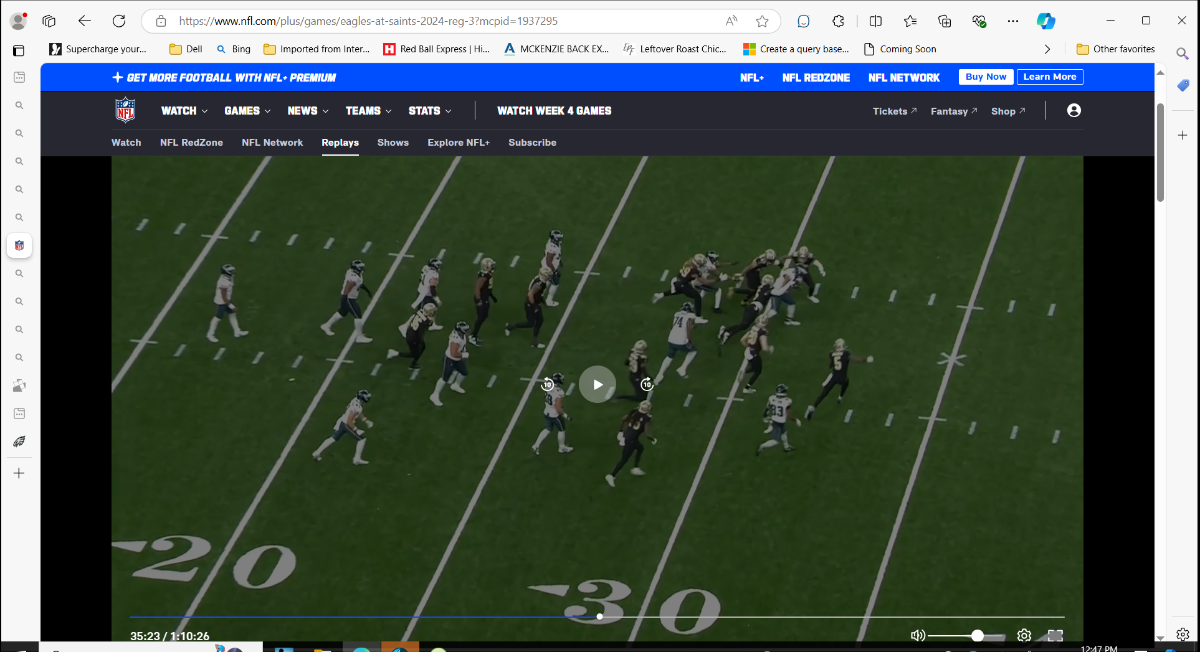
Task: Mute the video with speaker icon
Action: [918, 635]
